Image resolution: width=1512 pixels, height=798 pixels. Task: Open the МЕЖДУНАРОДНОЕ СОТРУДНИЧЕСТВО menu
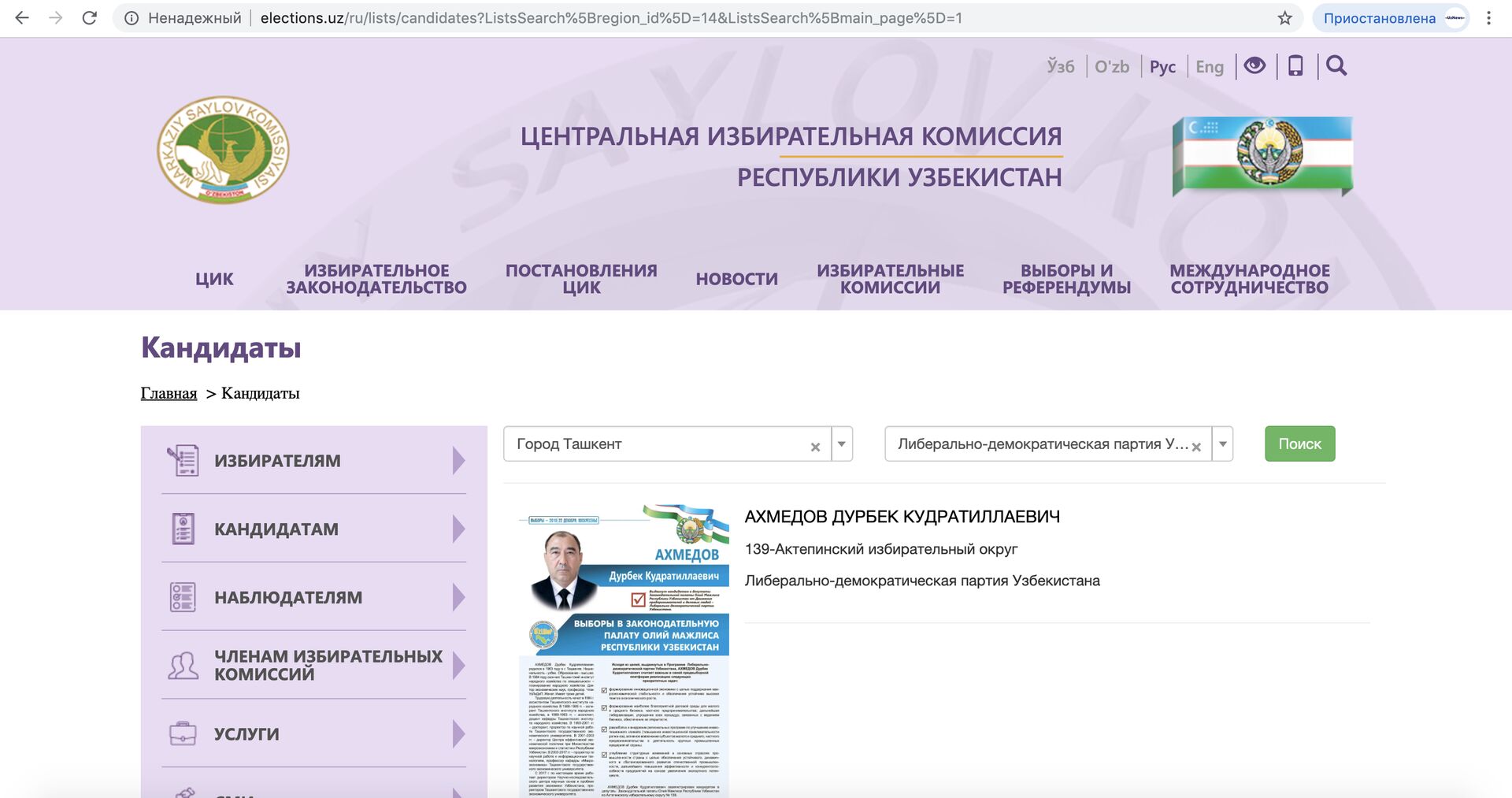(x=1250, y=279)
